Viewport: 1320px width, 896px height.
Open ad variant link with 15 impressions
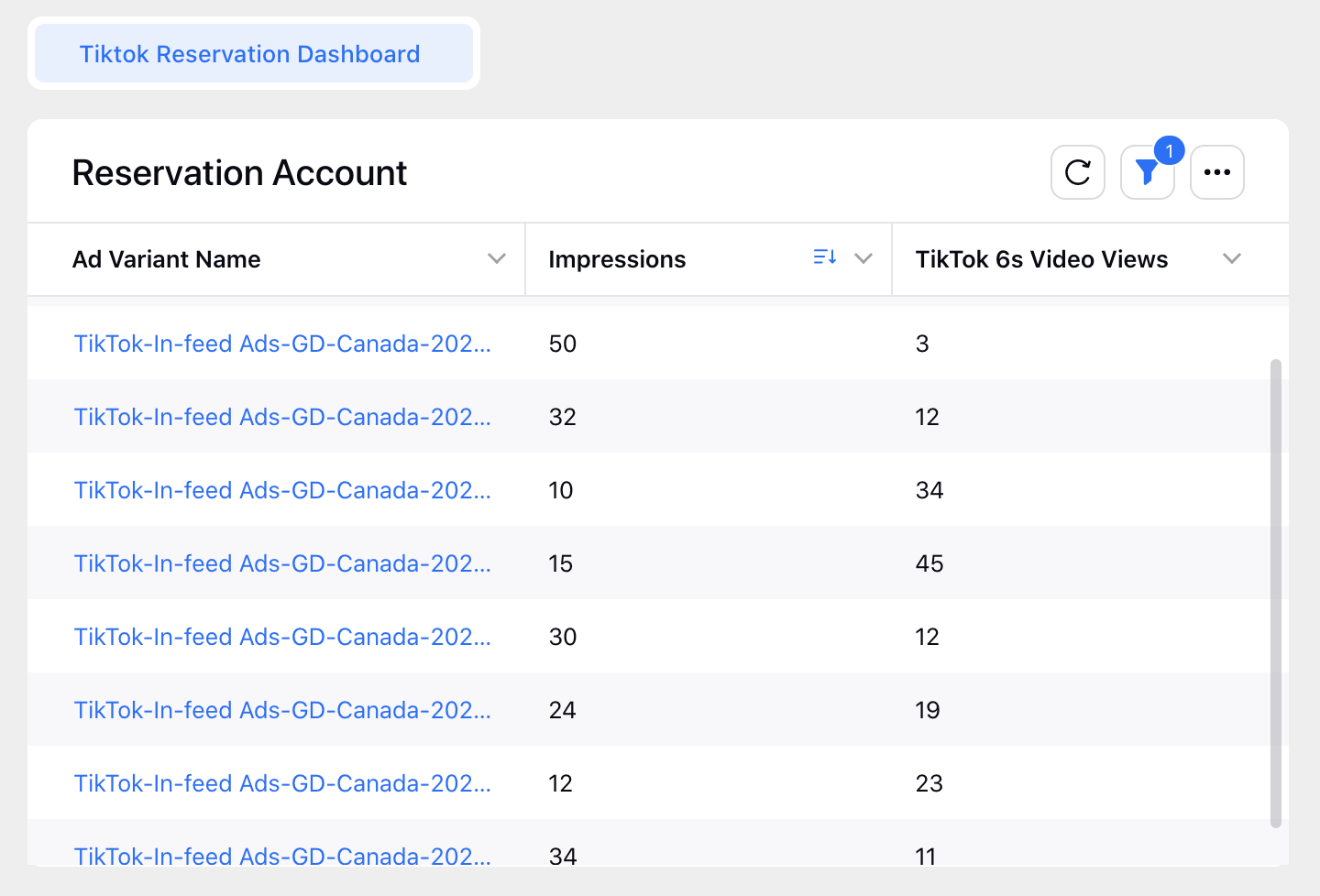click(282, 563)
